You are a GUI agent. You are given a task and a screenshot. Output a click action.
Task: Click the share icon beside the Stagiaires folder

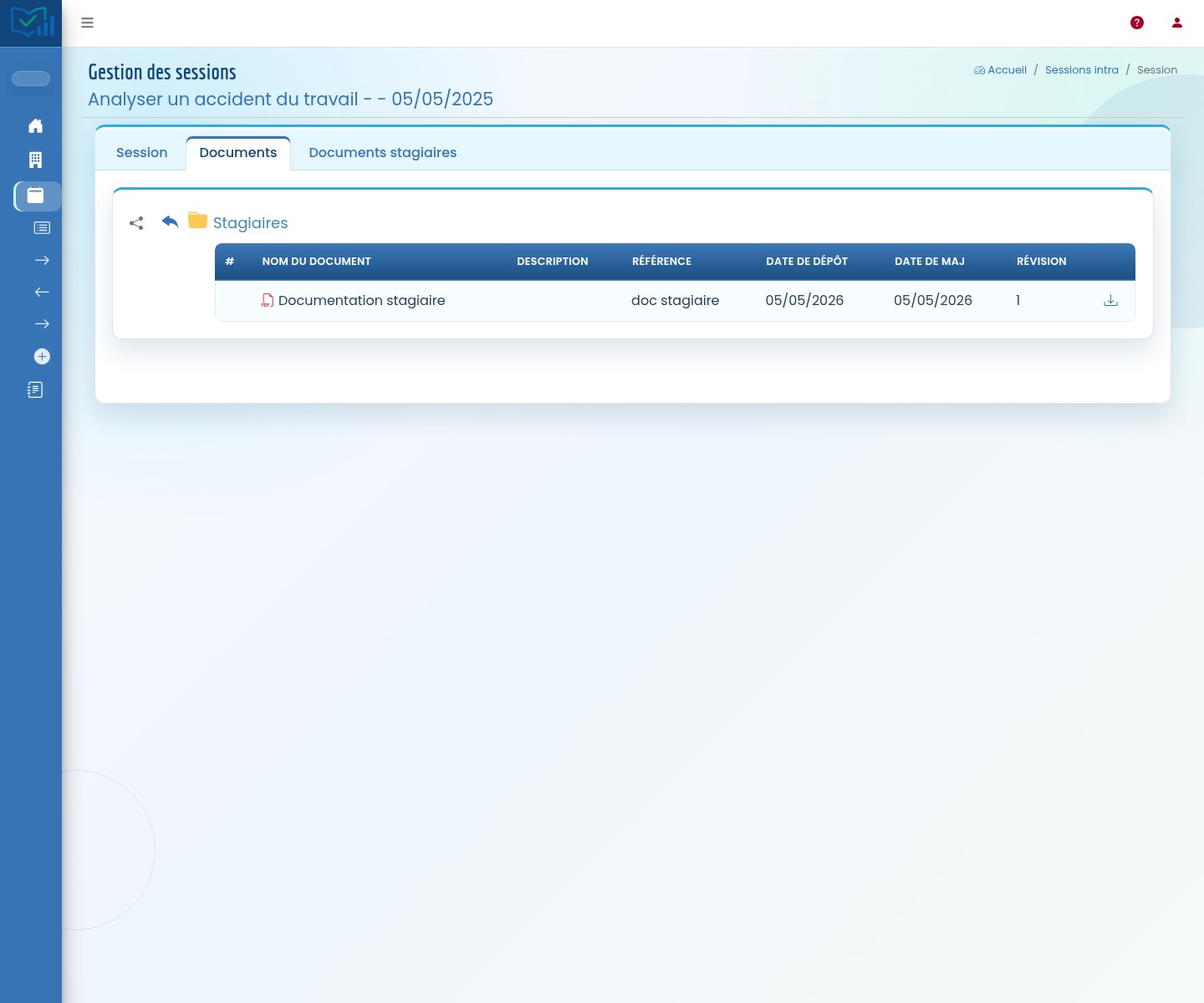click(x=136, y=223)
